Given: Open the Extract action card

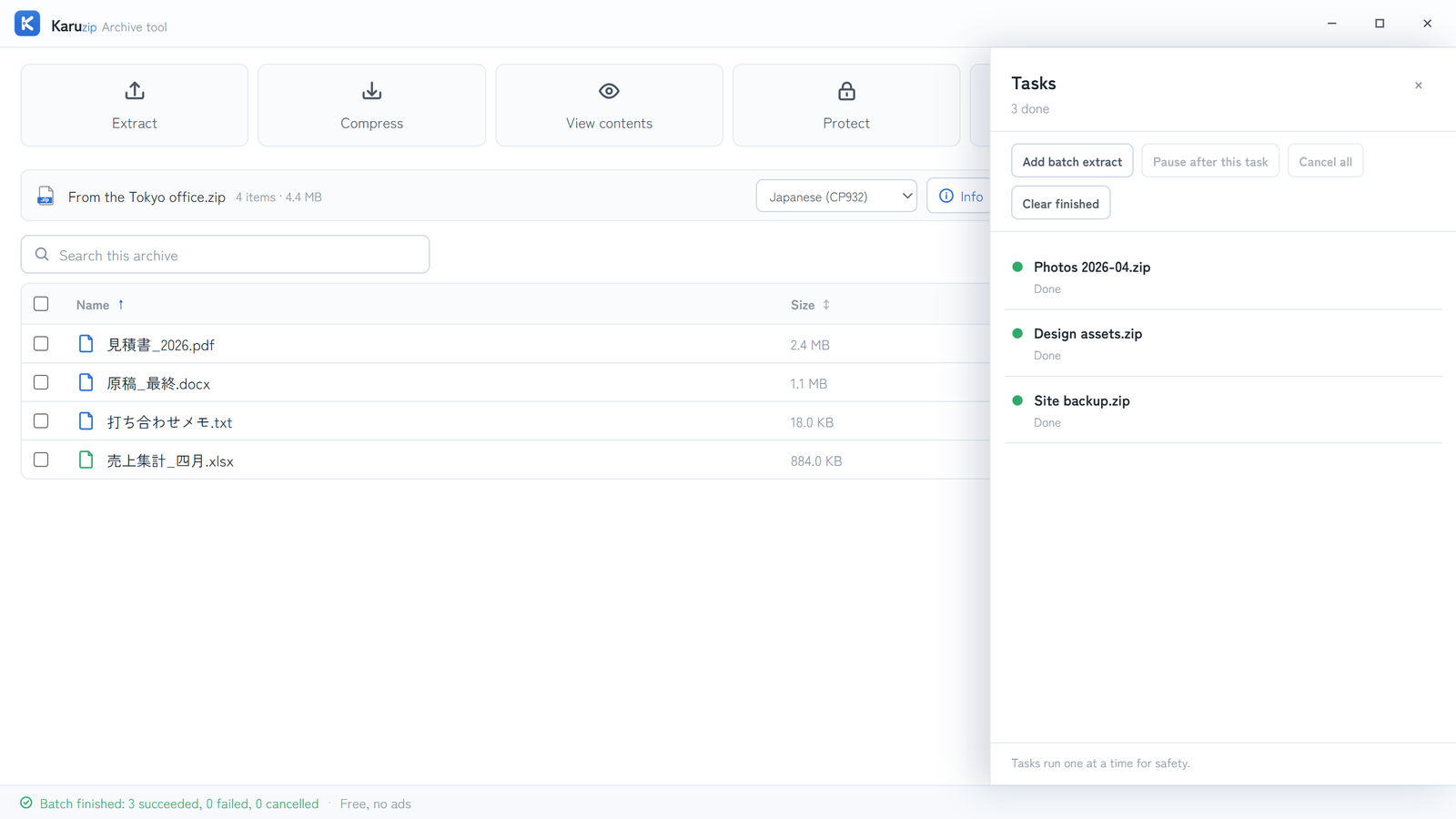Looking at the screenshot, I should [135, 106].
